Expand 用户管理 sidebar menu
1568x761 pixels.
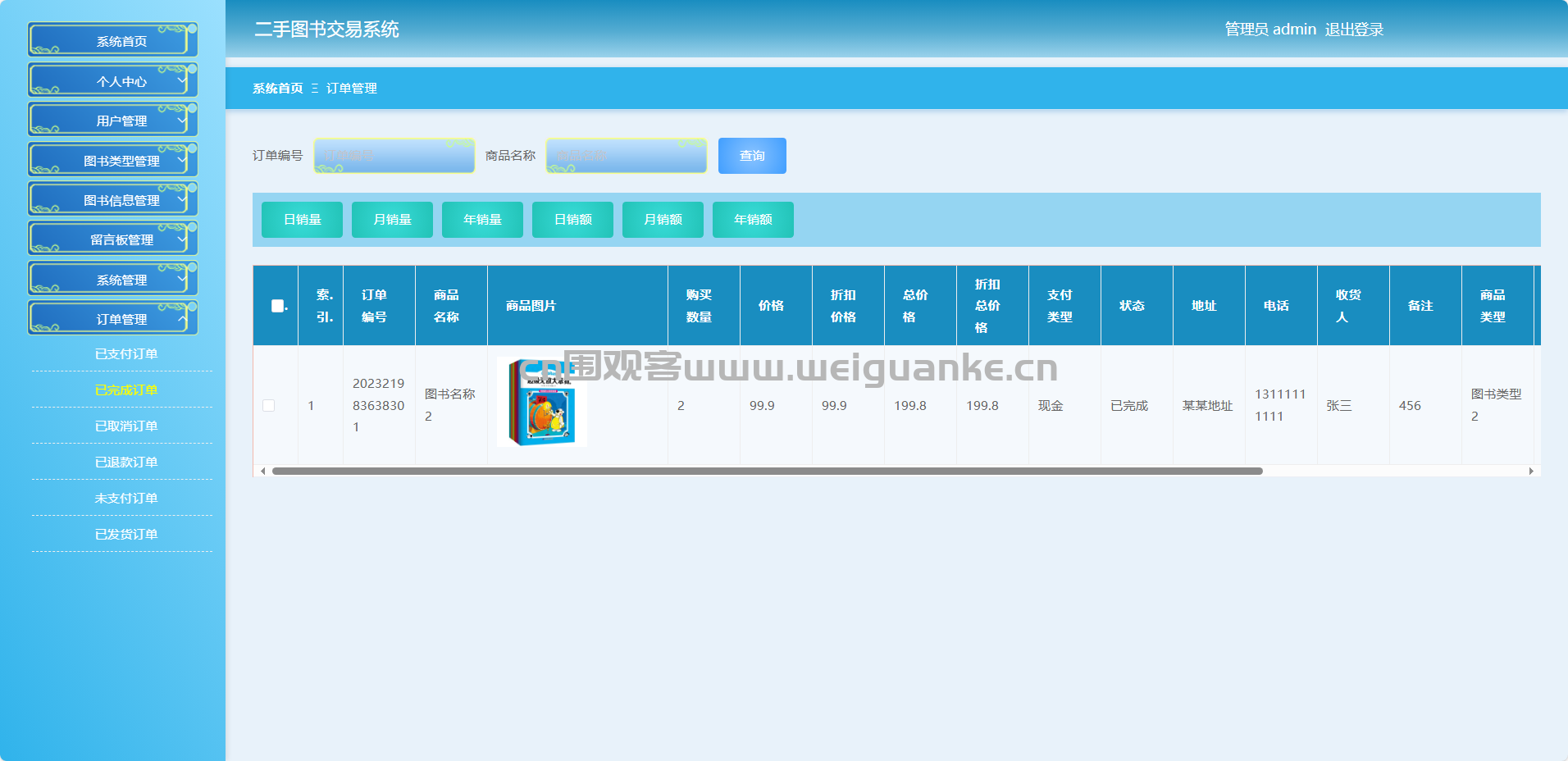(113, 120)
